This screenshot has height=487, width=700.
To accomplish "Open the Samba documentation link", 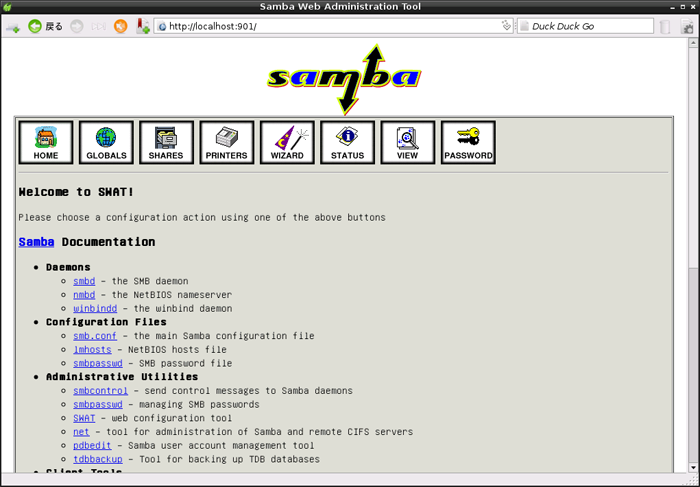I will click(x=36, y=242).
